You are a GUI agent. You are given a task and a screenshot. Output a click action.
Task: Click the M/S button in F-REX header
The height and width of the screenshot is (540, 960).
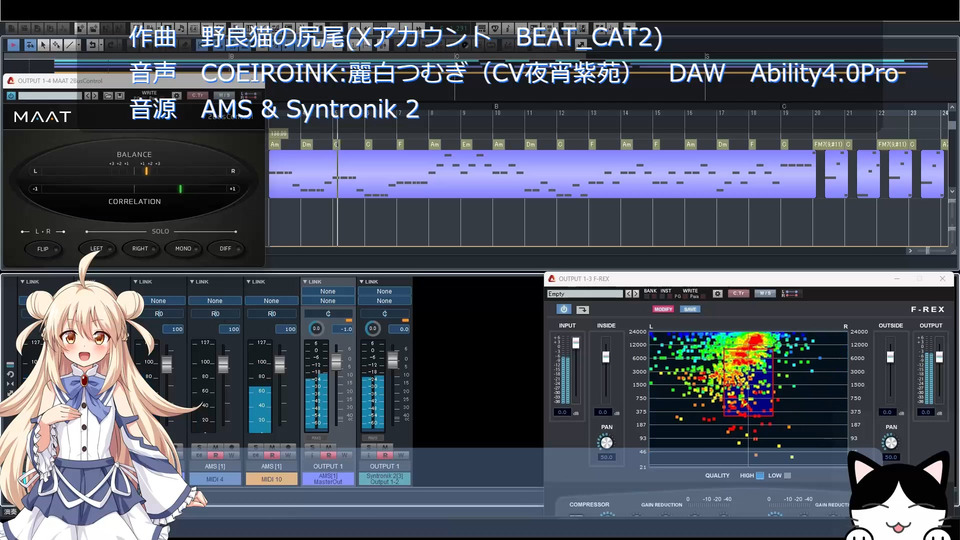click(x=765, y=293)
